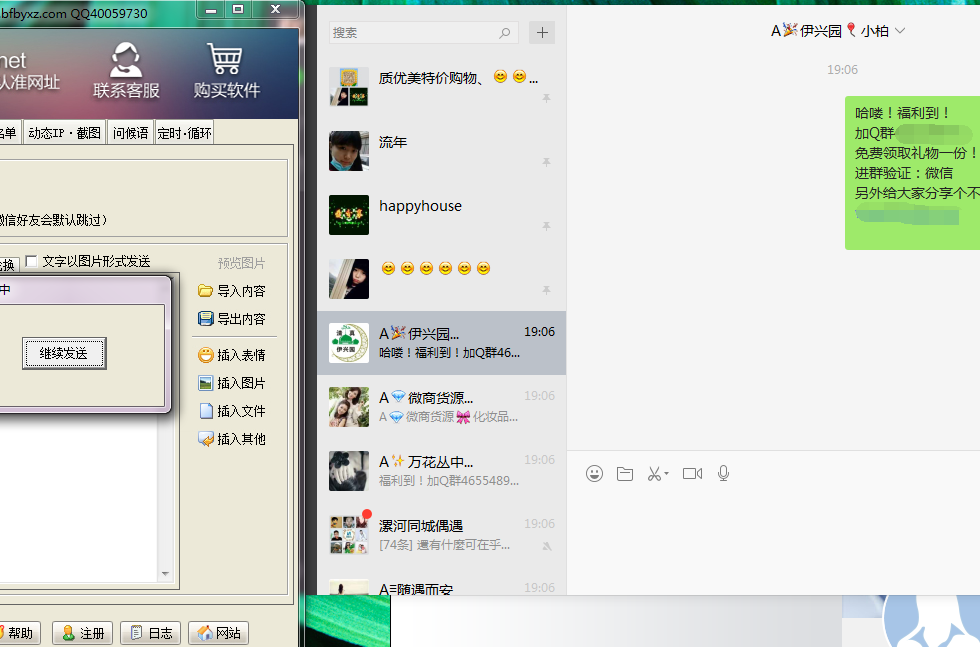Click the 注册 register button
The width and height of the screenshot is (980, 647).
tap(81, 632)
